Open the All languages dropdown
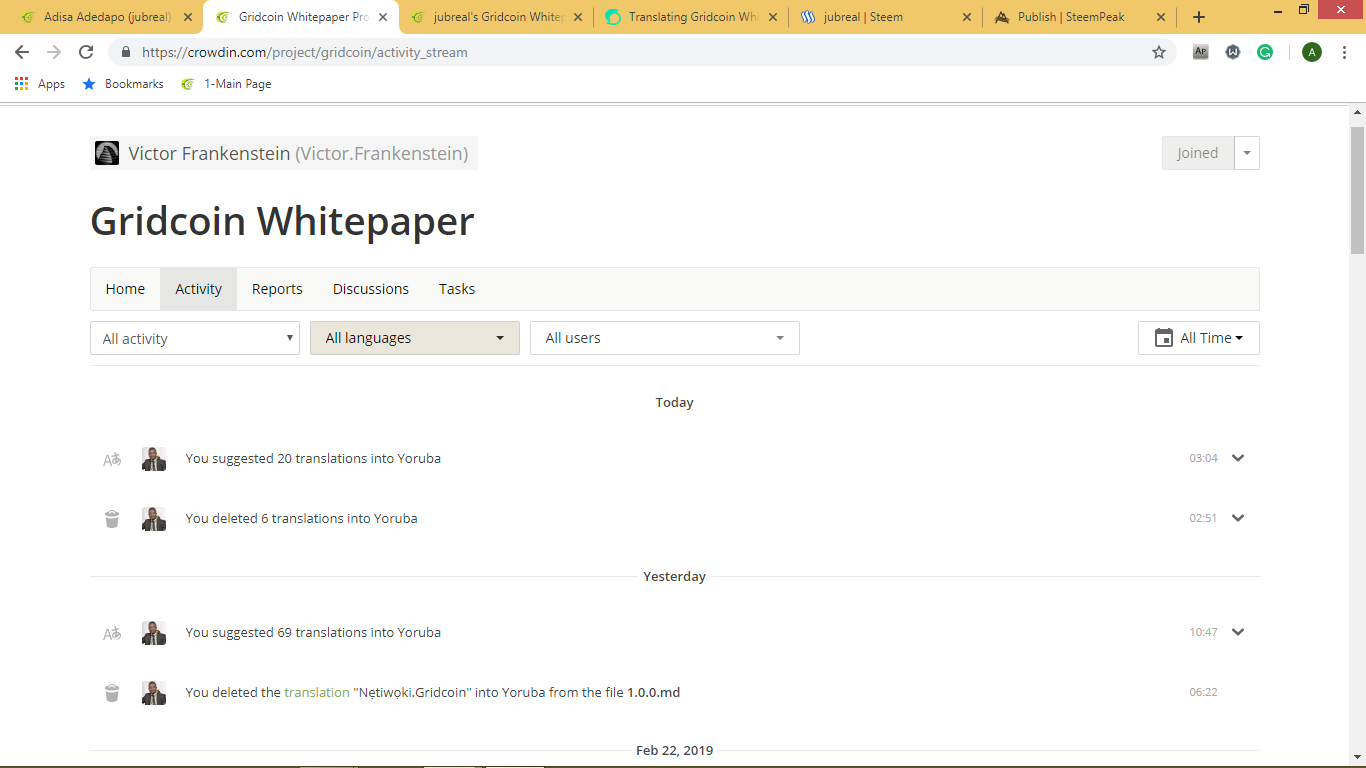 coord(415,338)
